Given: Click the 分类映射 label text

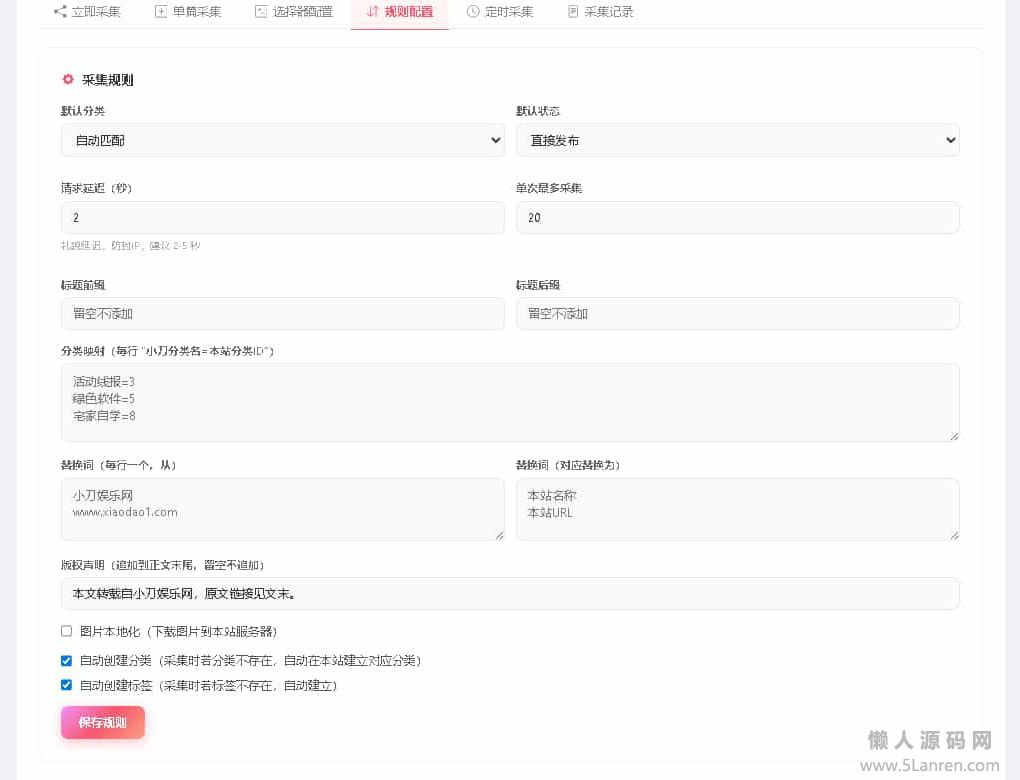Looking at the screenshot, I should click(168, 351).
